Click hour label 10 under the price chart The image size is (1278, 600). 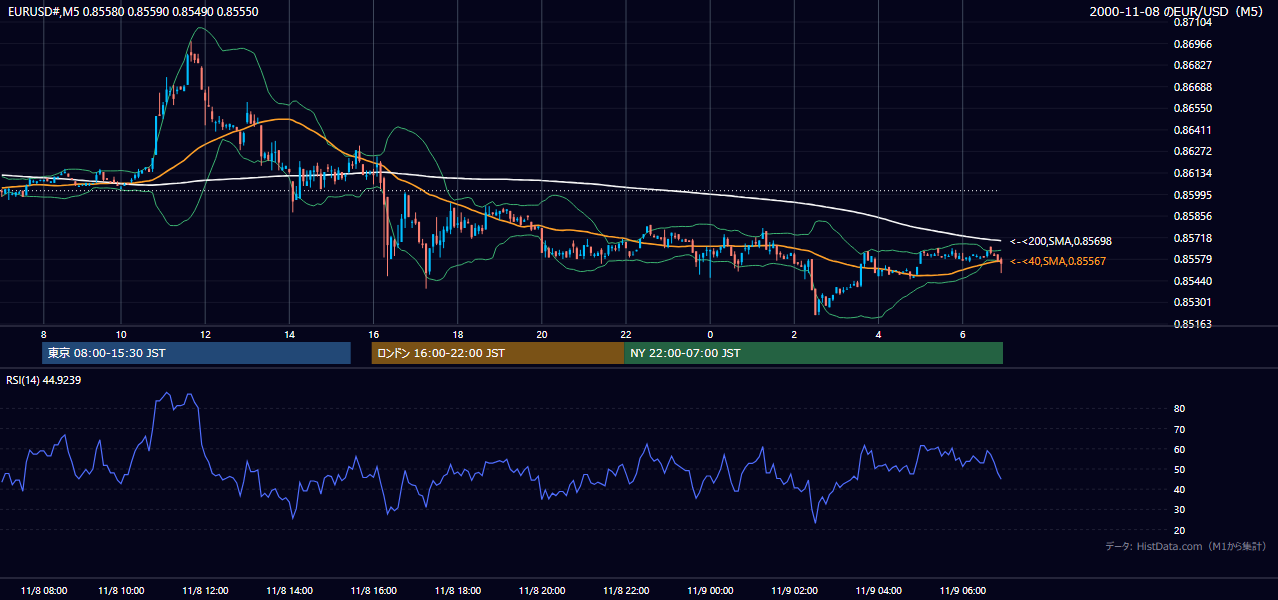(121, 334)
